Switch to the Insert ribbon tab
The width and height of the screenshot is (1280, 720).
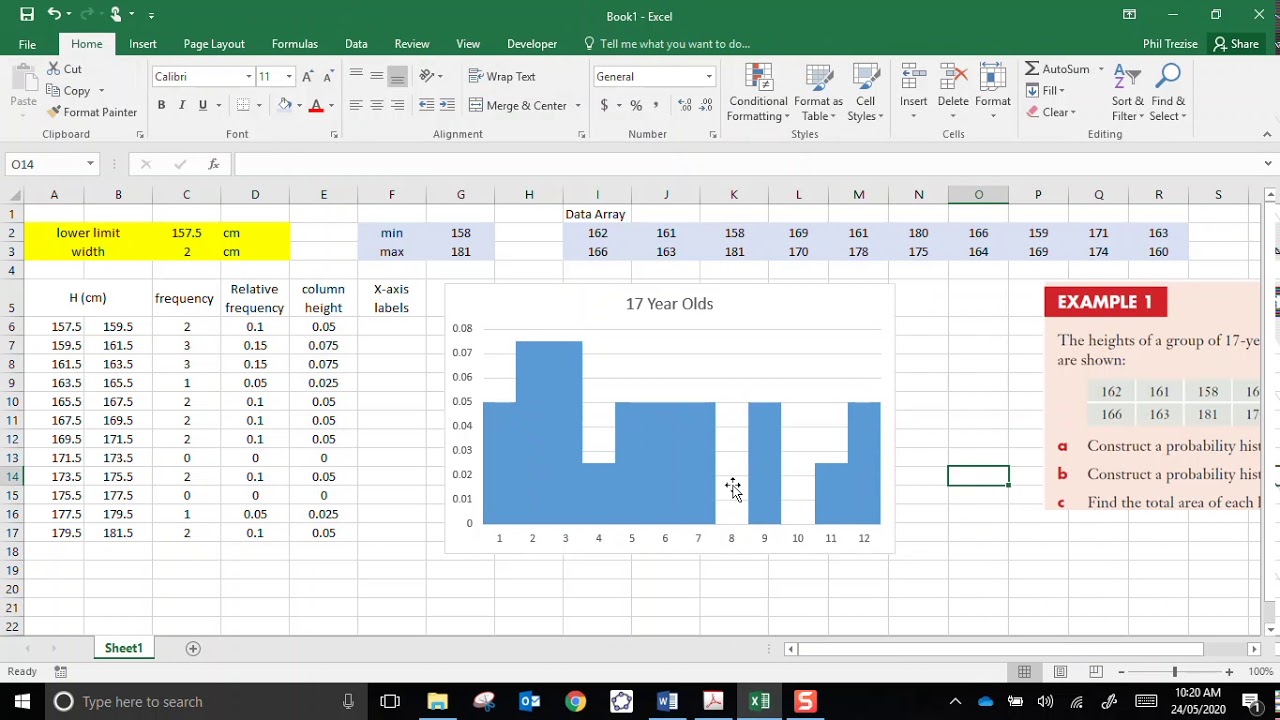142,44
